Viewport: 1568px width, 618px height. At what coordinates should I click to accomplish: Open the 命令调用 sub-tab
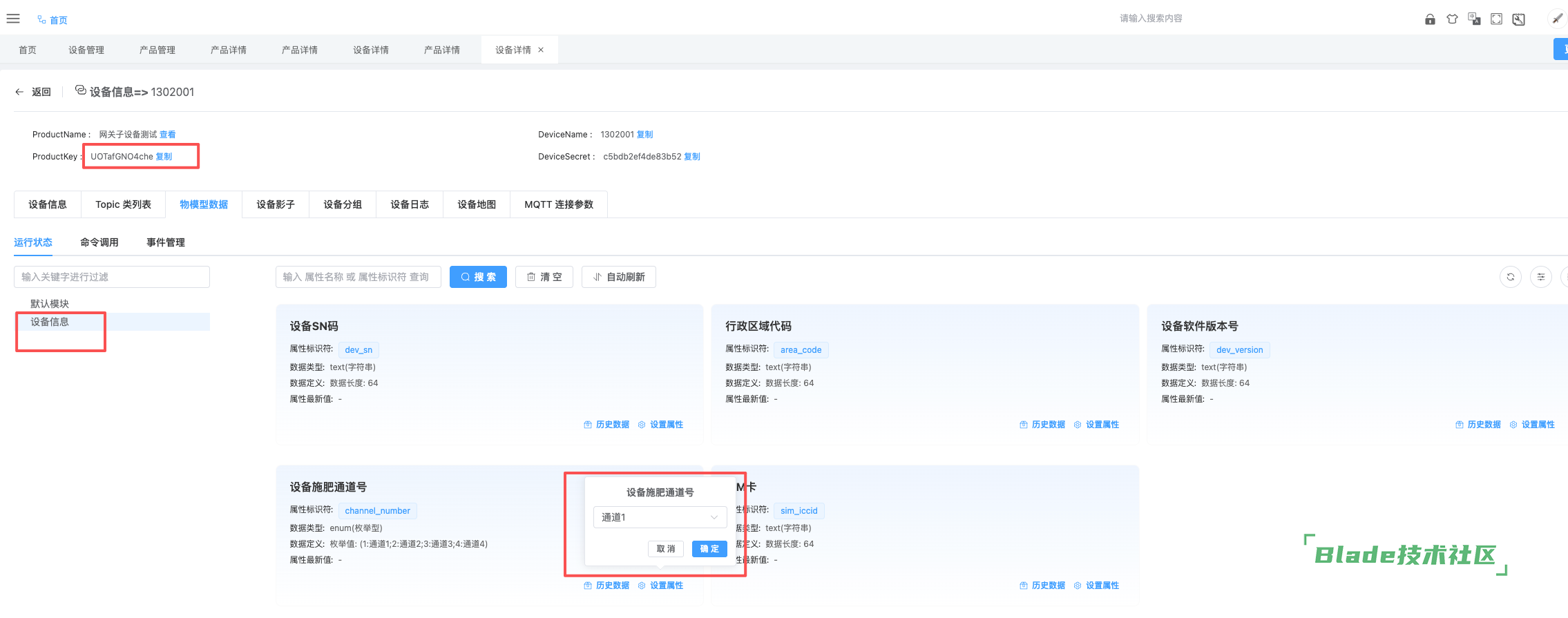click(x=99, y=242)
